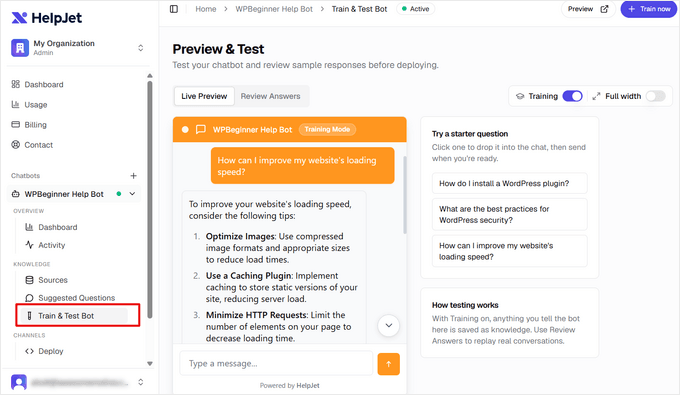Add a new chatbot with plus icon
This screenshot has width=680, height=395.
(x=134, y=176)
